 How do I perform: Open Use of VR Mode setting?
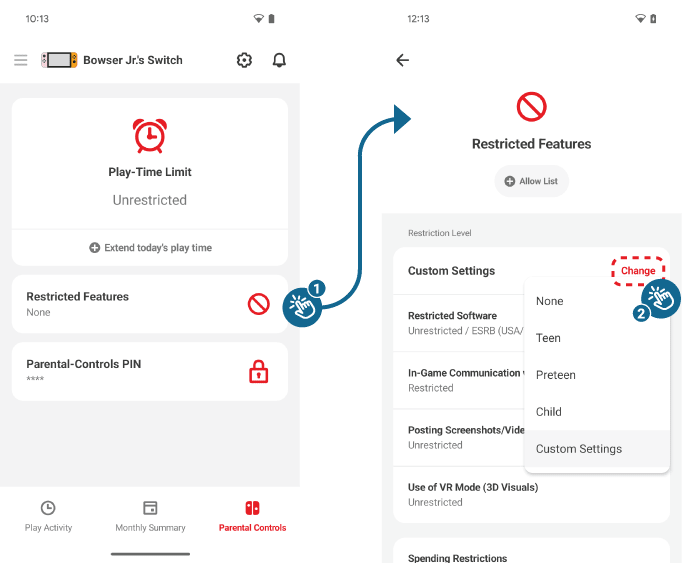[473, 494]
